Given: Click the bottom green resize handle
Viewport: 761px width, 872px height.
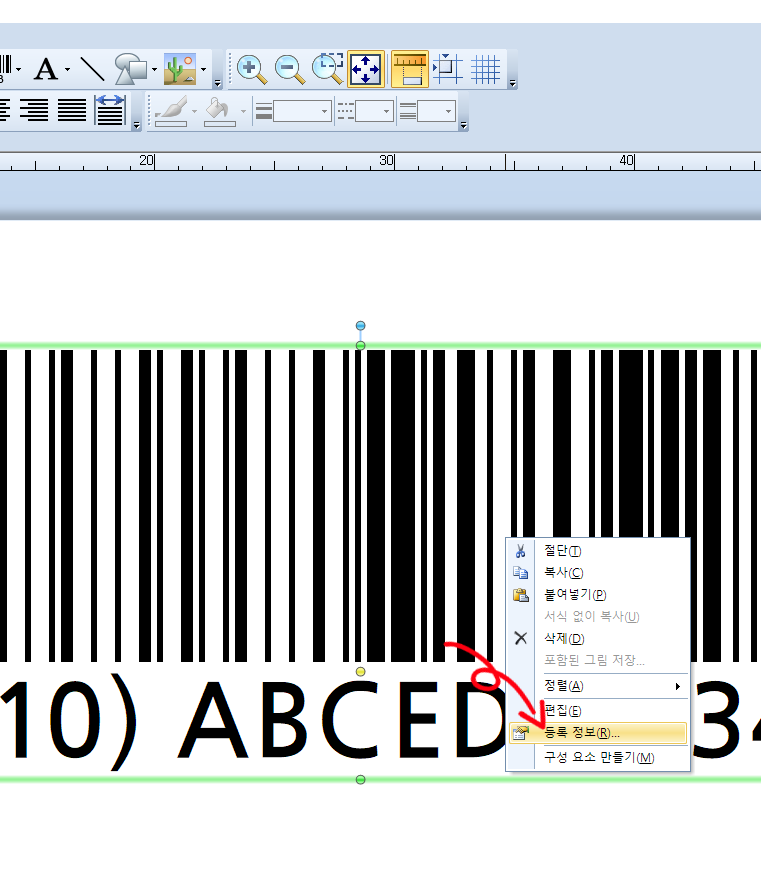Looking at the screenshot, I should coord(360,780).
